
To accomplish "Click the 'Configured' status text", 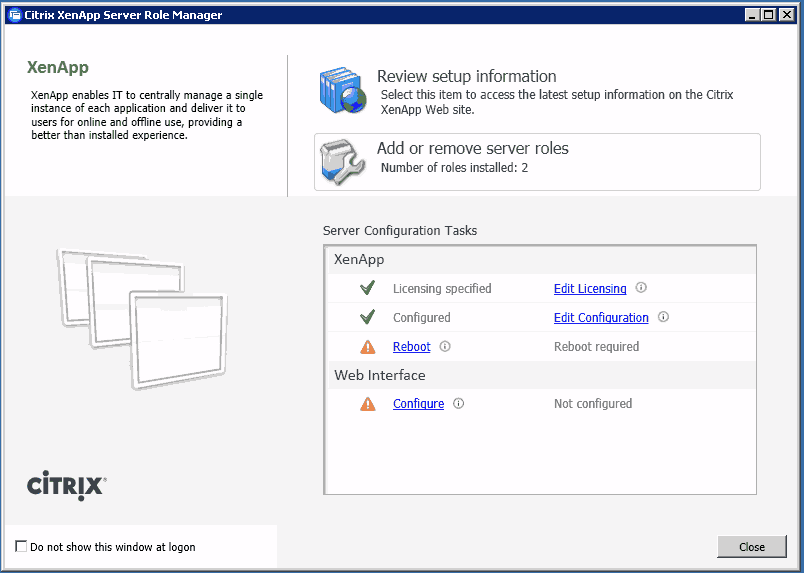I will coord(421,318).
